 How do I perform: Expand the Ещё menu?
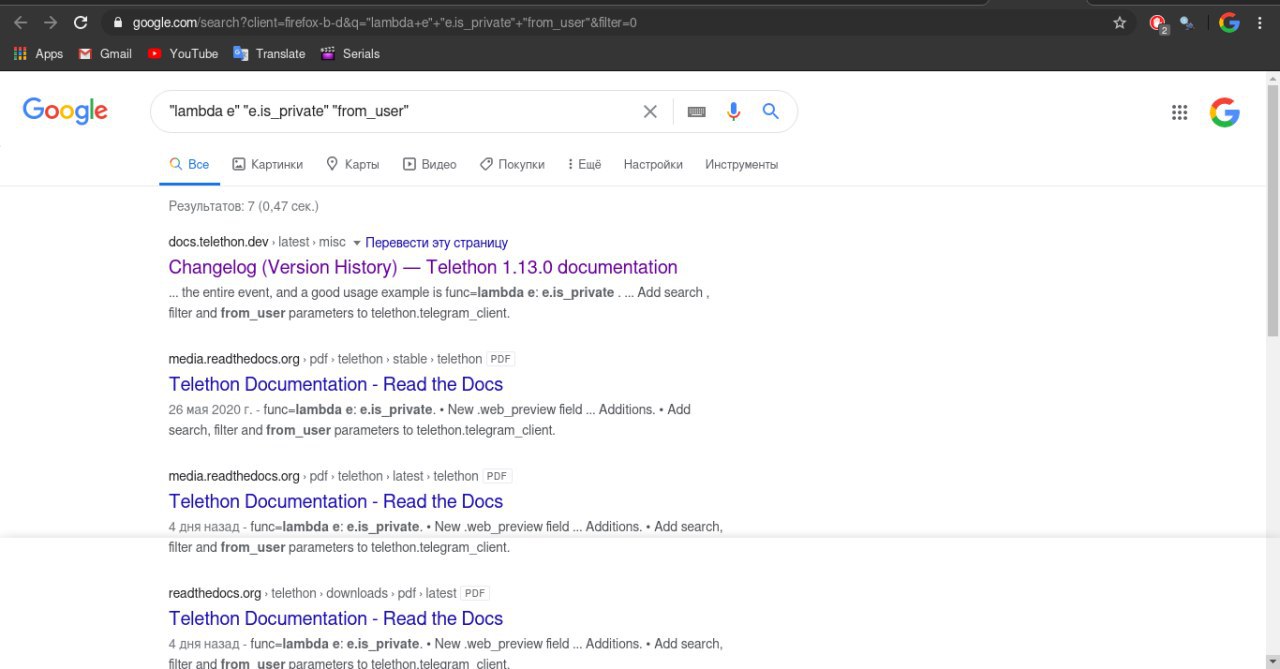(x=584, y=164)
